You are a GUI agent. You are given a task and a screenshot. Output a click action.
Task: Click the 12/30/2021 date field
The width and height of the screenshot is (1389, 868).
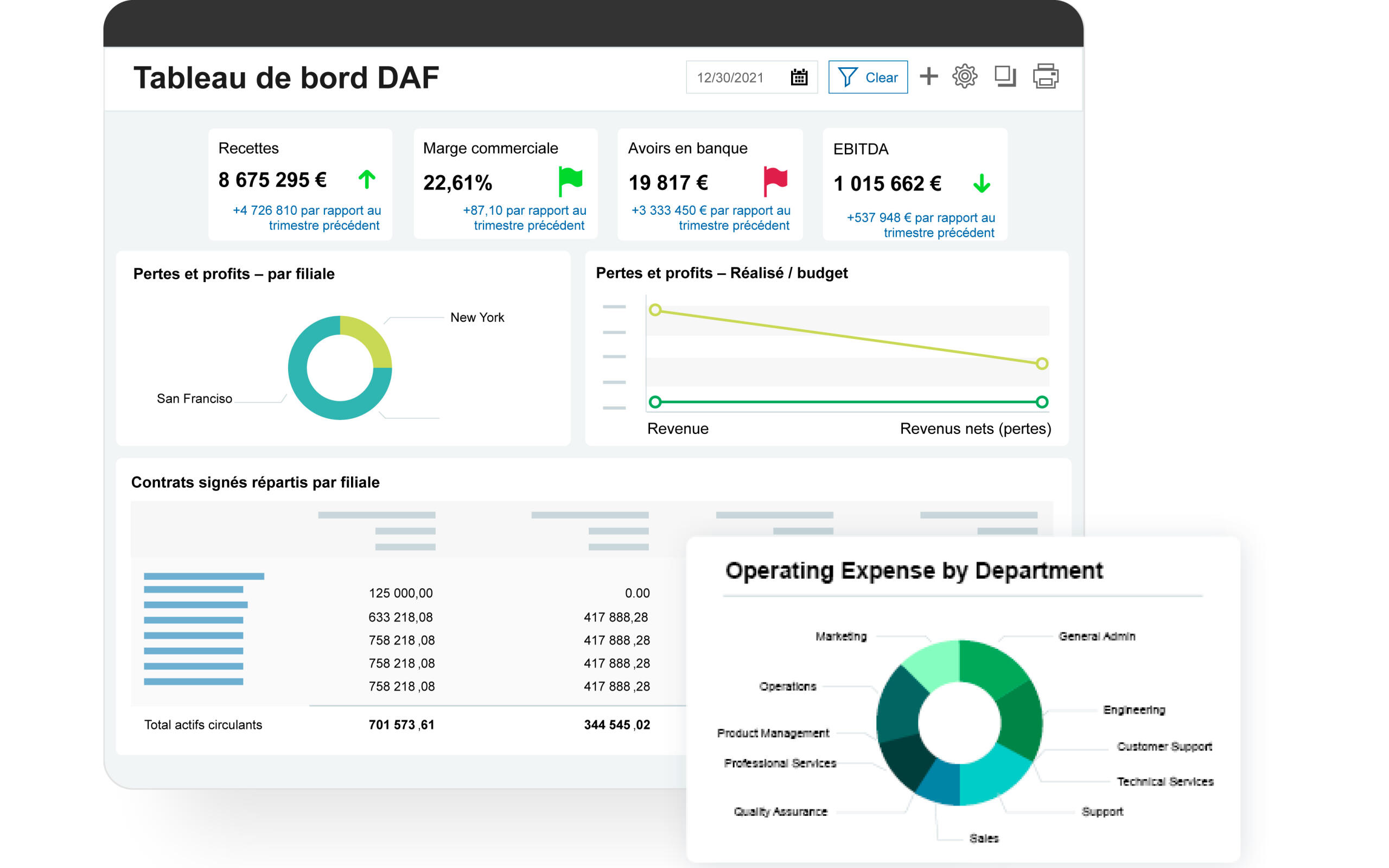click(x=751, y=77)
